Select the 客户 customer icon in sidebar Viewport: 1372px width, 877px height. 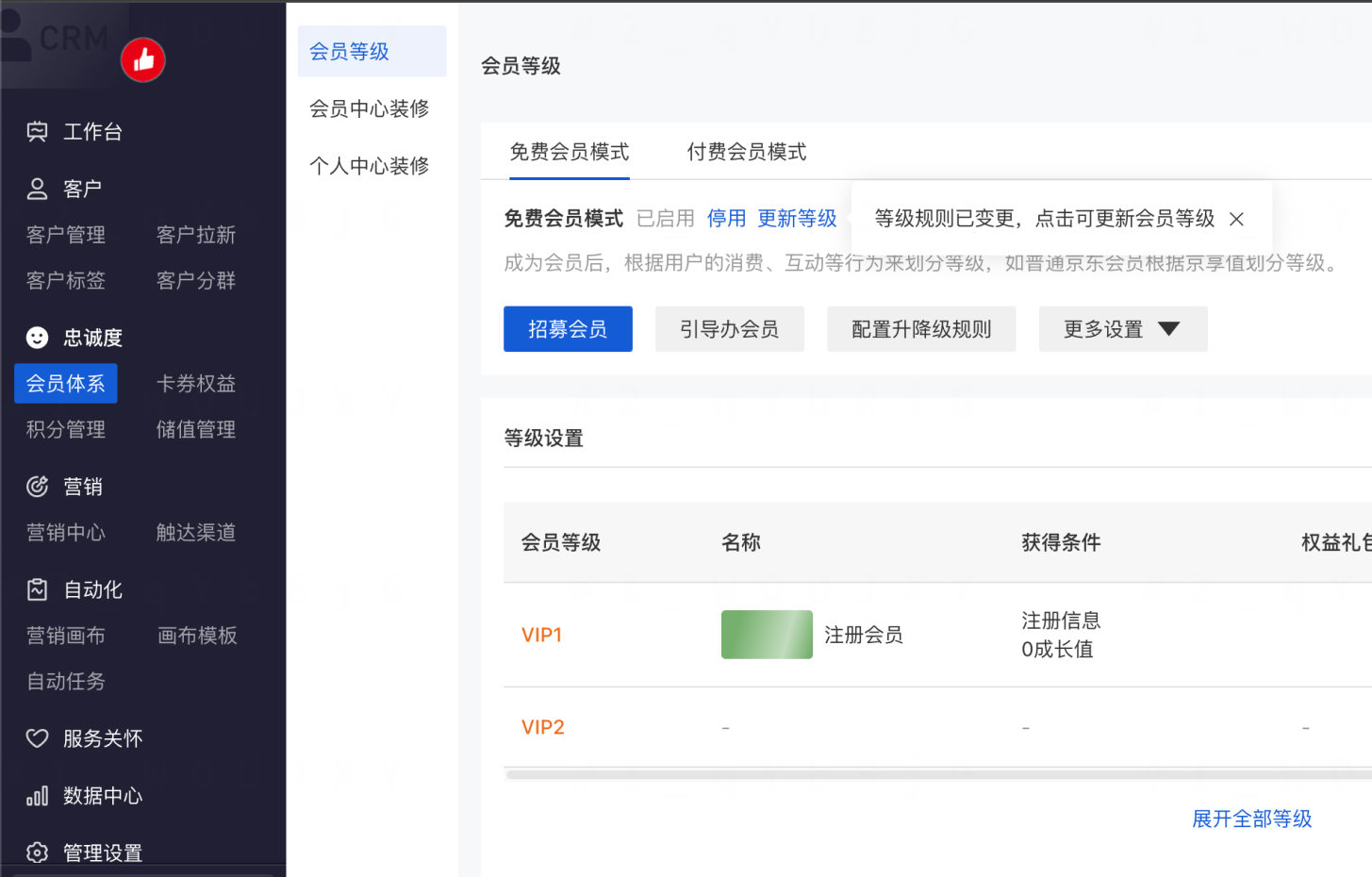37,187
